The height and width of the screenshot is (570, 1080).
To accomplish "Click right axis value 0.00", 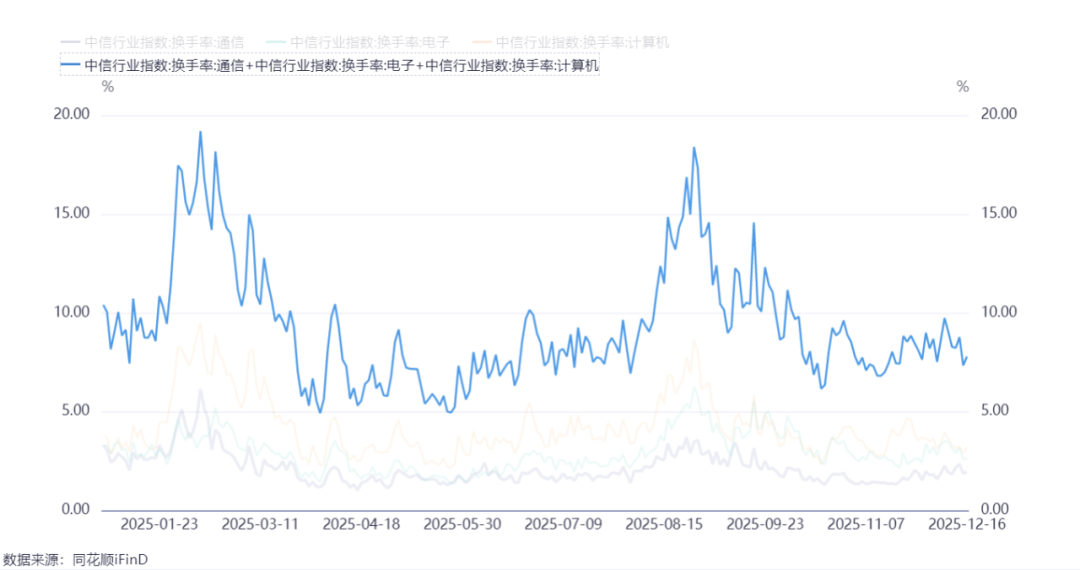I will click(995, 509).
